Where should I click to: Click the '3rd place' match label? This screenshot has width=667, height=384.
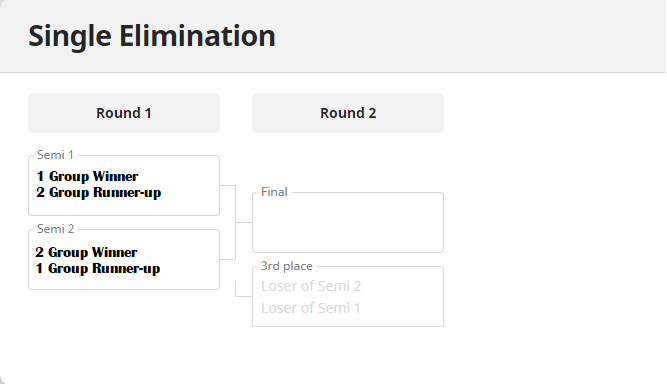pos(287,266)
